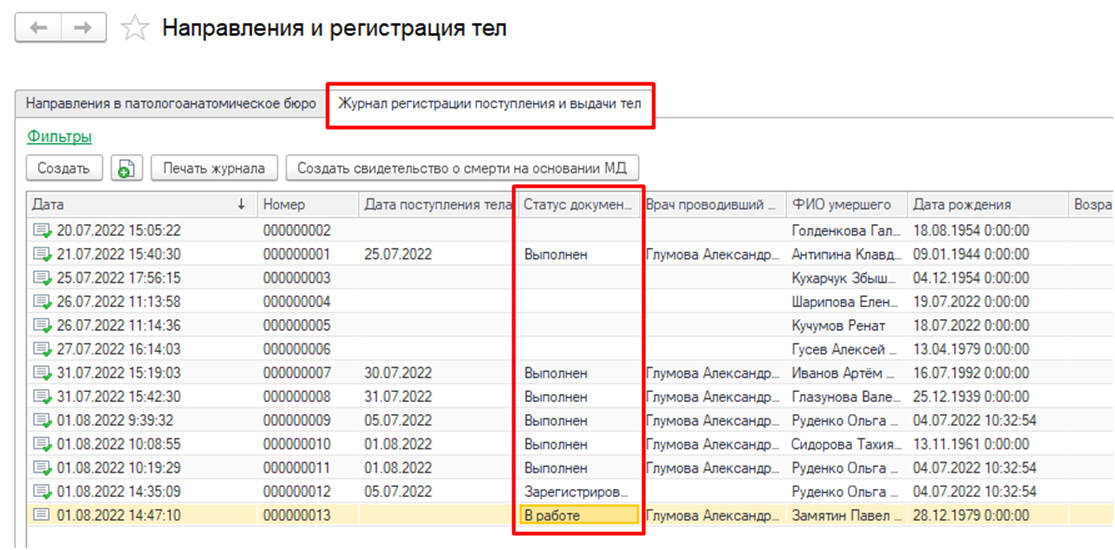Viewport: 1115px width, 550px height.
Task: Open the Фильтры link
Action: 59,136
